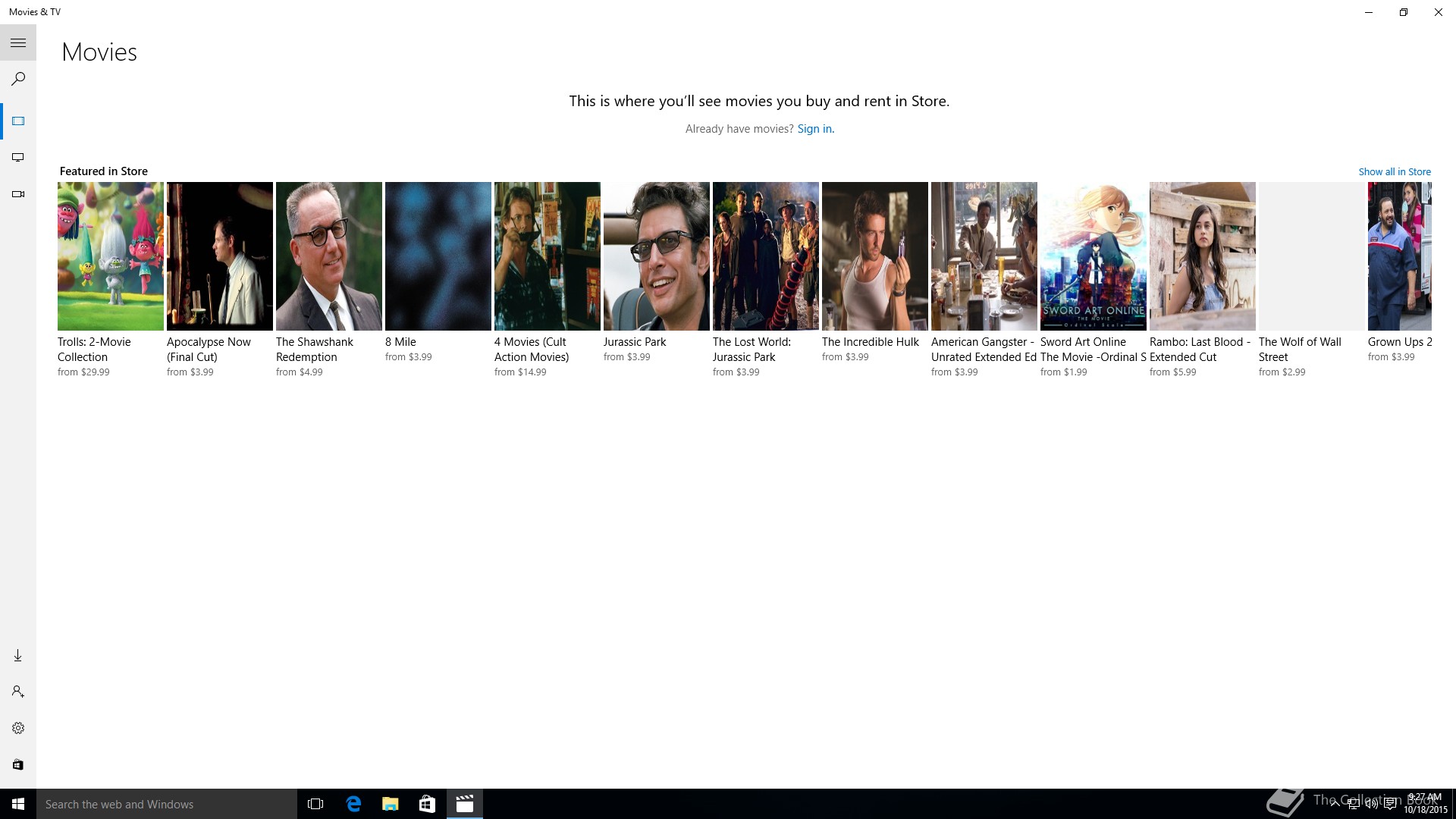Open the Downloads arrow icon in sidebar
Viewport: 1456px width, 819px height.
18,655
